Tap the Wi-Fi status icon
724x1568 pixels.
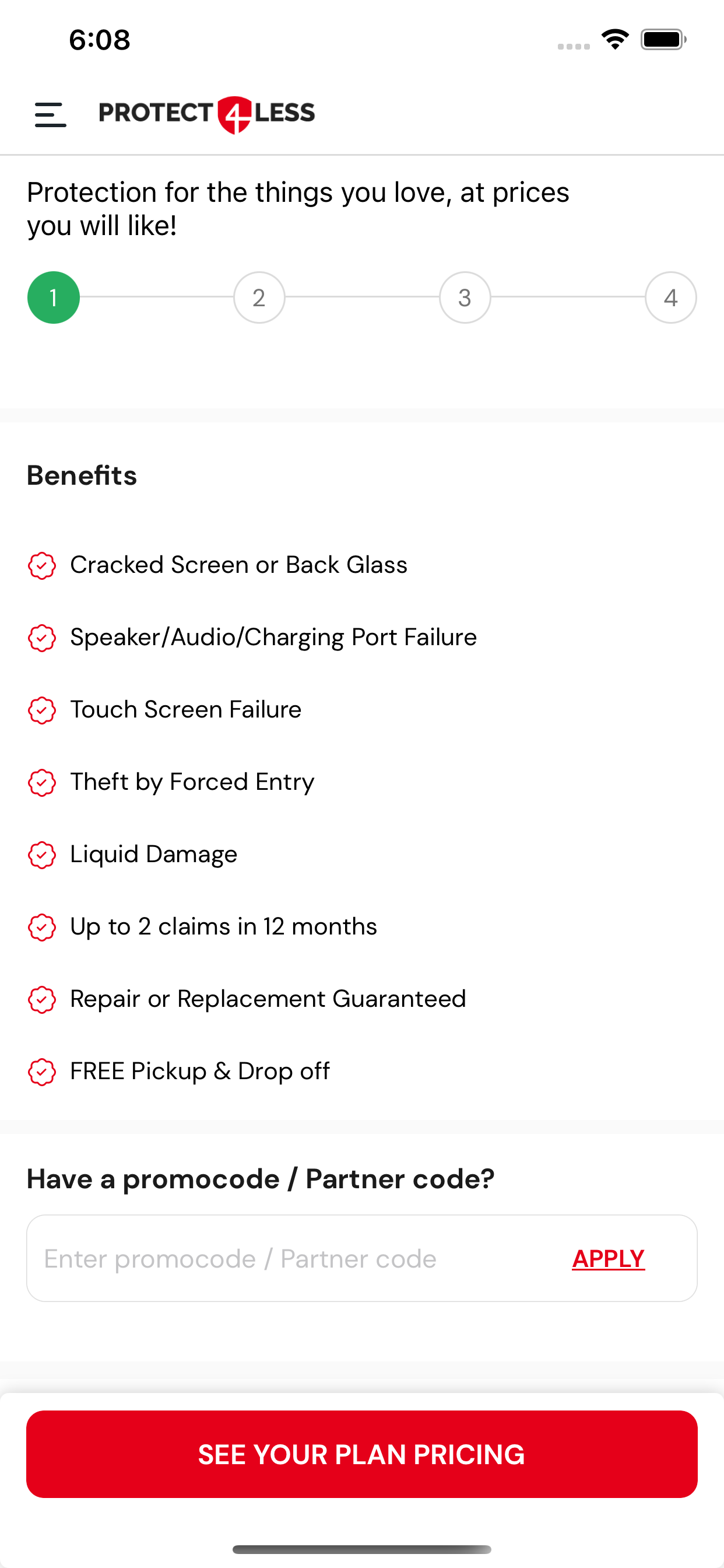pyautogui.click(x=615, y=40)
